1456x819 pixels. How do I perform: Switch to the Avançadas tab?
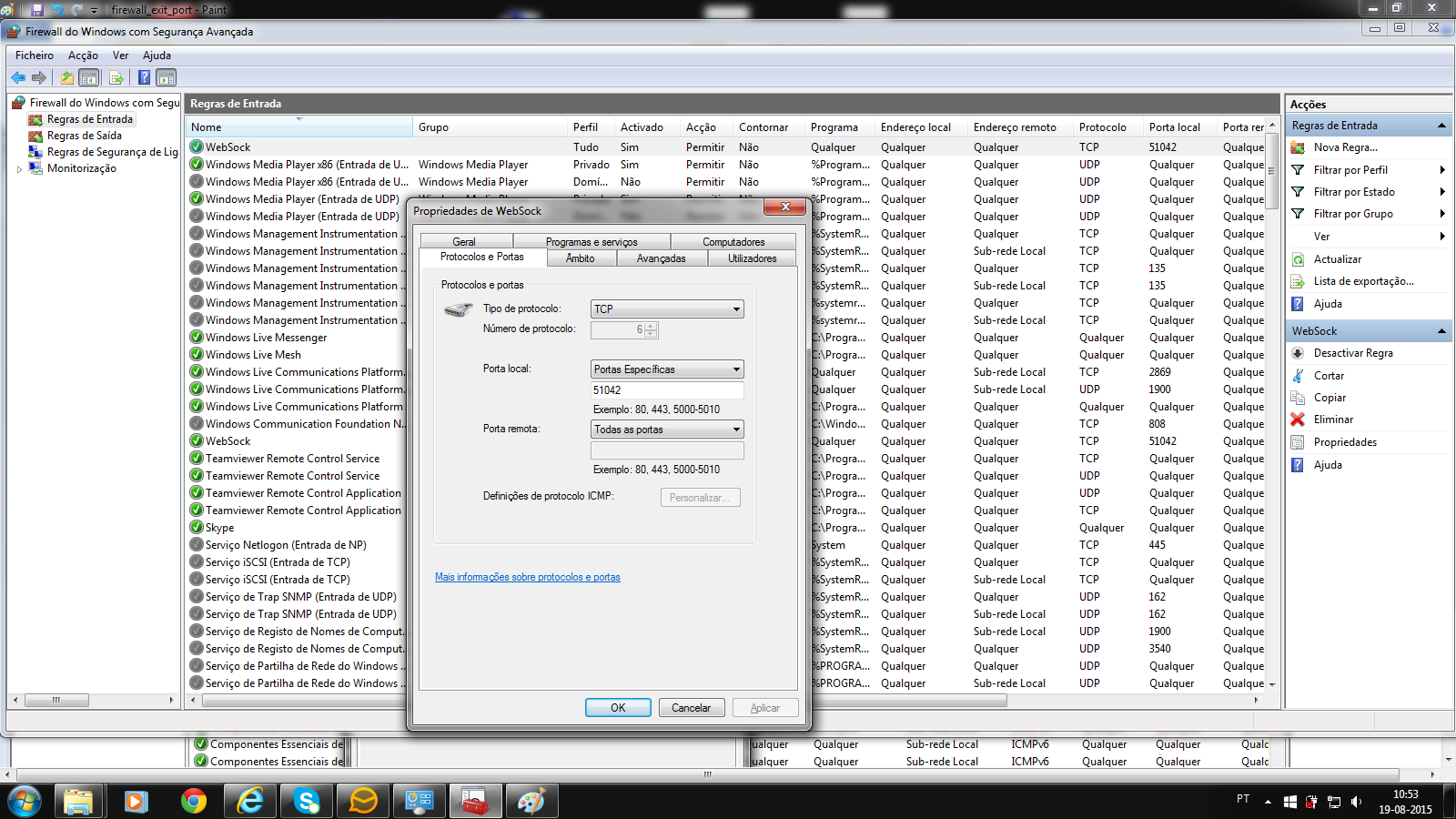(x=662, y=258)
